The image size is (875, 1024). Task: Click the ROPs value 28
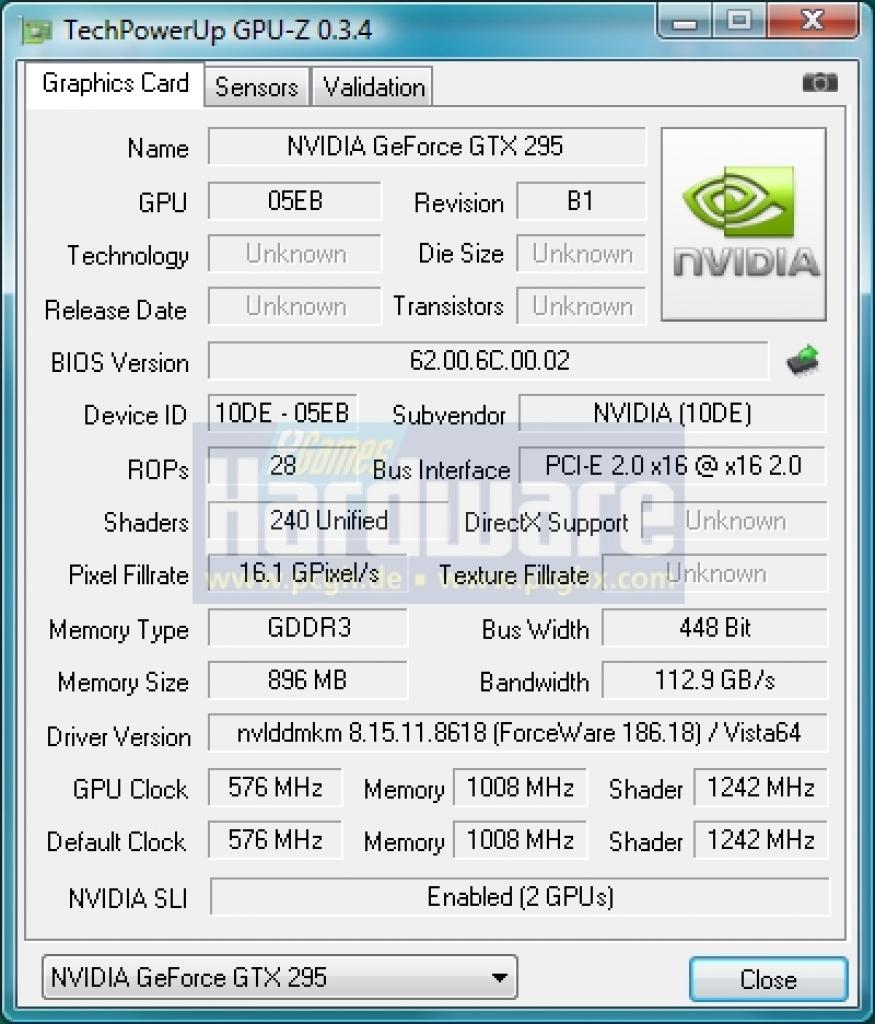[283, 466]
